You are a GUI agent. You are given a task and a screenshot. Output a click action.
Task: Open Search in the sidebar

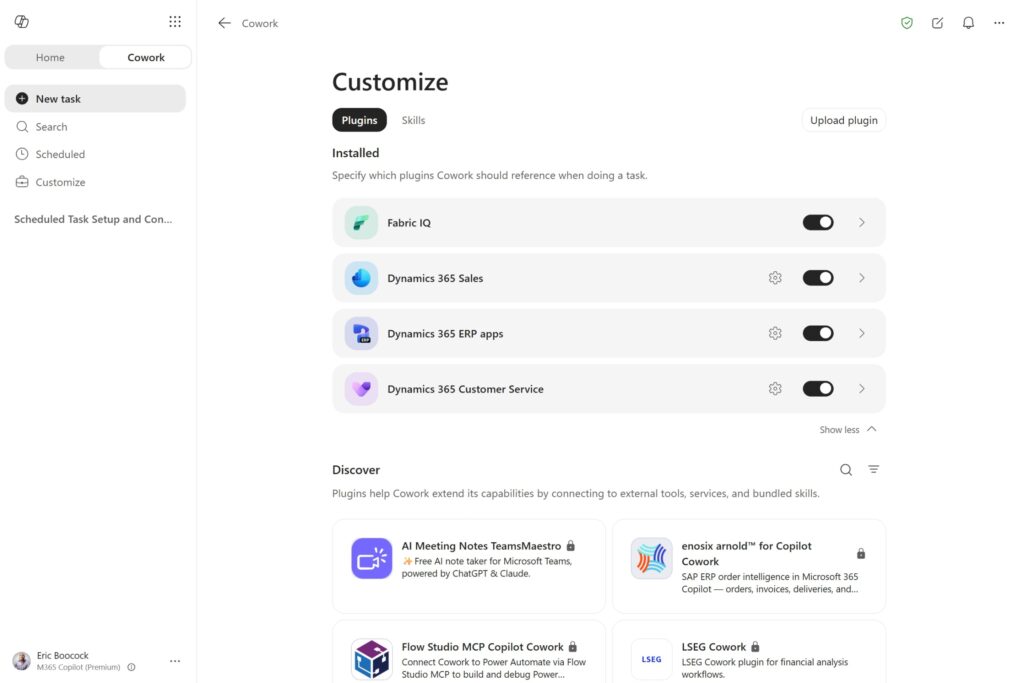95,127
